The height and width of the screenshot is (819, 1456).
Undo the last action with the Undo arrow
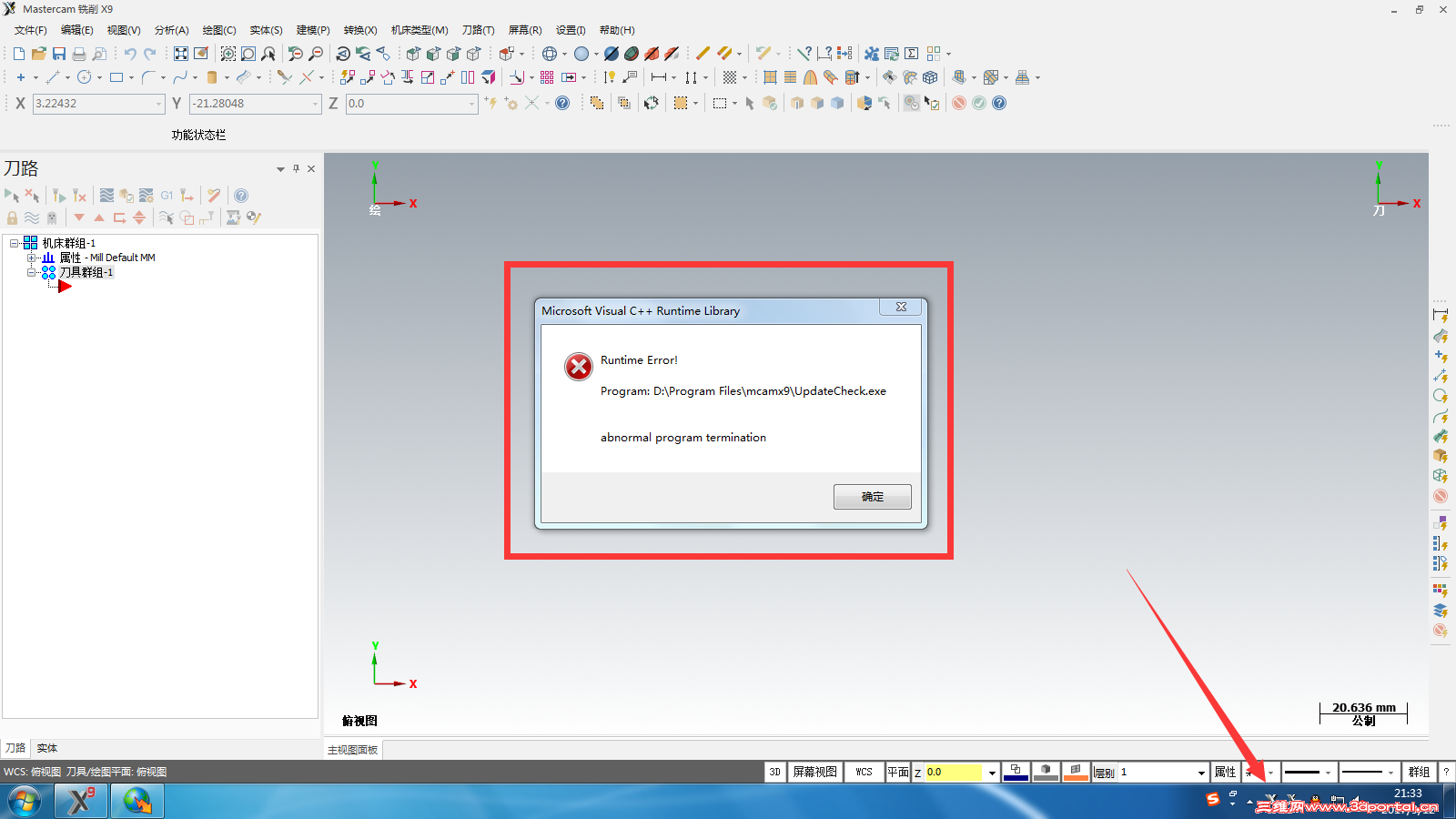tap(130, 54)
